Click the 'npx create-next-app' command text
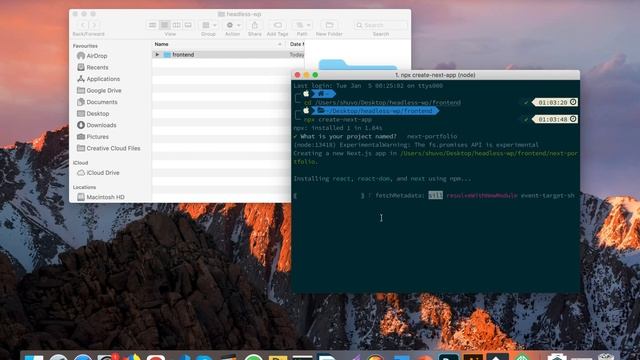 [338, 120]
